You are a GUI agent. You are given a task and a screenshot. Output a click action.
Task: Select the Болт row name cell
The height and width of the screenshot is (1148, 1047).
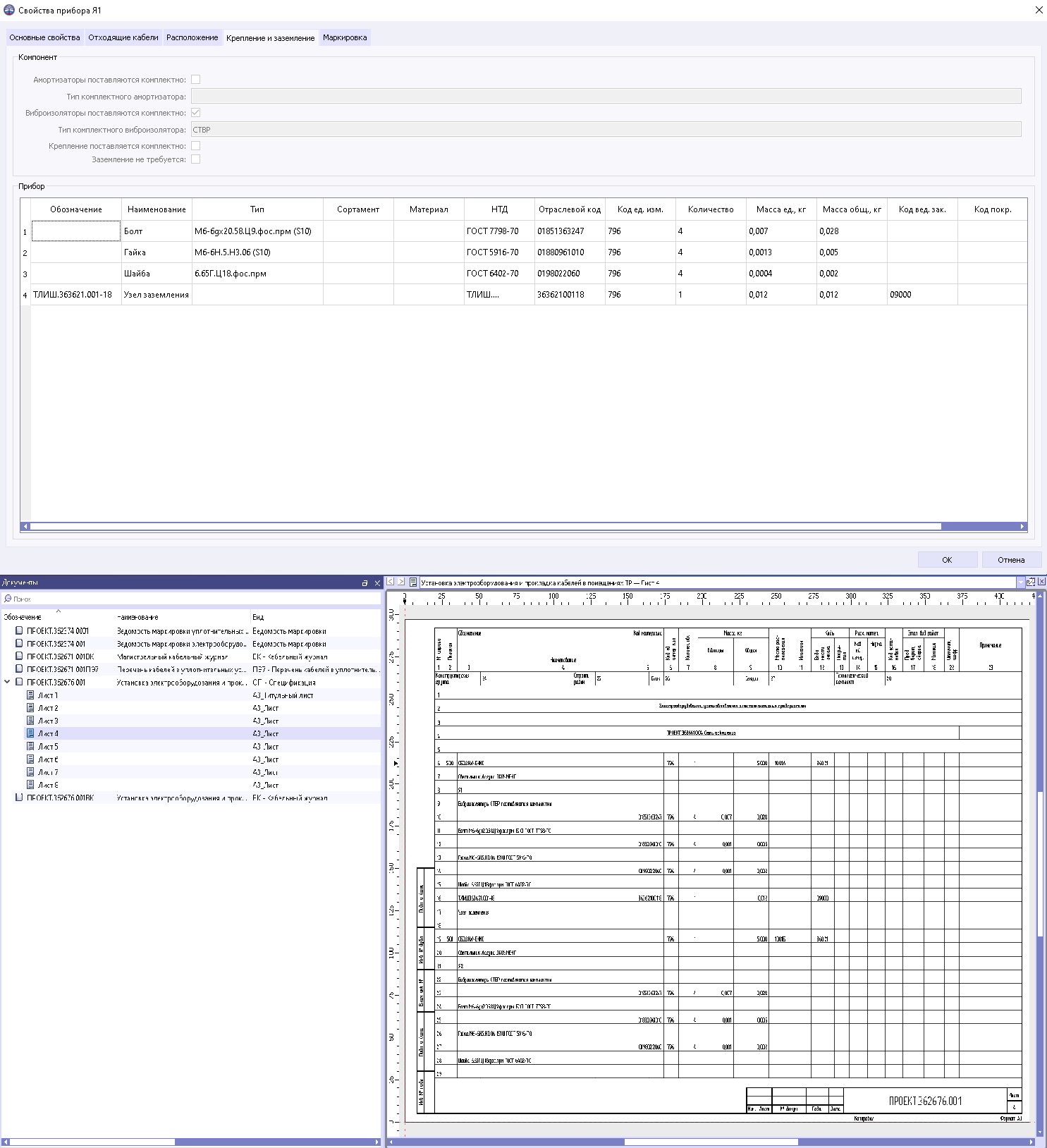(x=157, y=231)
